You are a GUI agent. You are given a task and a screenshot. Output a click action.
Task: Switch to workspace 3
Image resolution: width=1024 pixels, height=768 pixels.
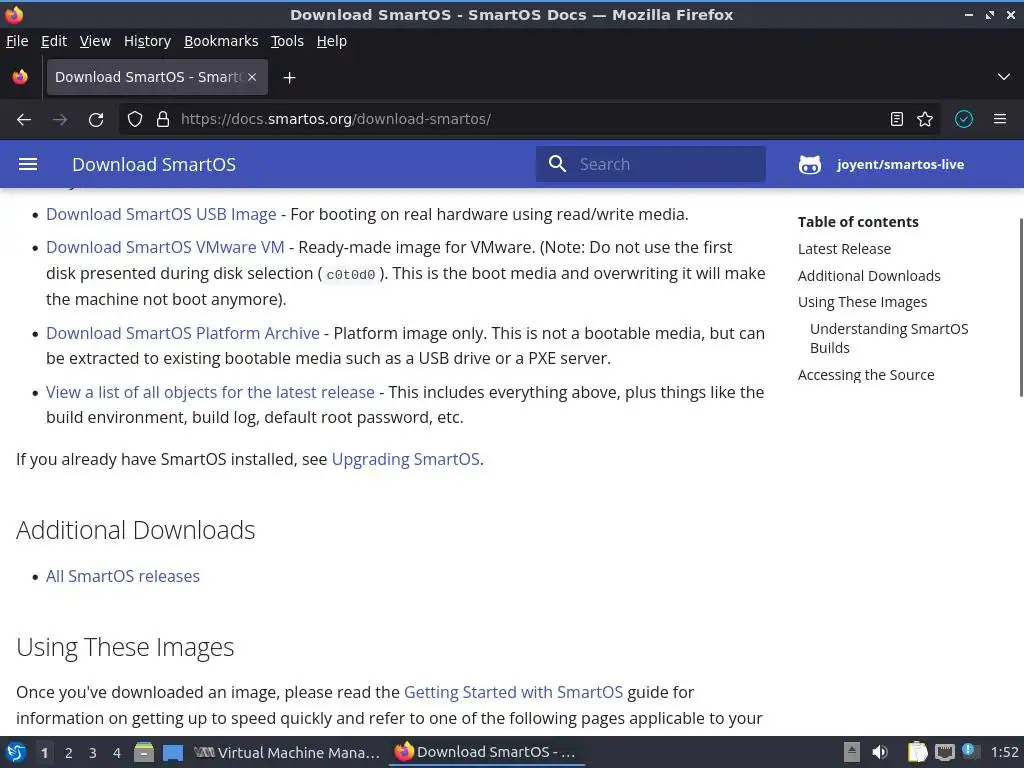click(93, 753)
